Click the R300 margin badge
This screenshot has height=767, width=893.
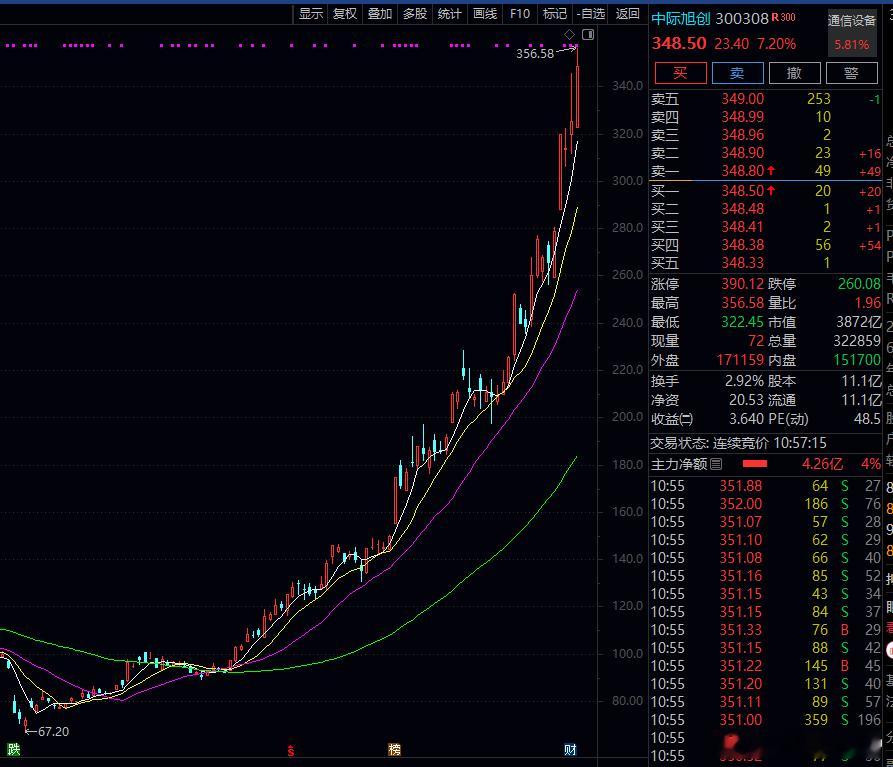[x=784, y=18]
